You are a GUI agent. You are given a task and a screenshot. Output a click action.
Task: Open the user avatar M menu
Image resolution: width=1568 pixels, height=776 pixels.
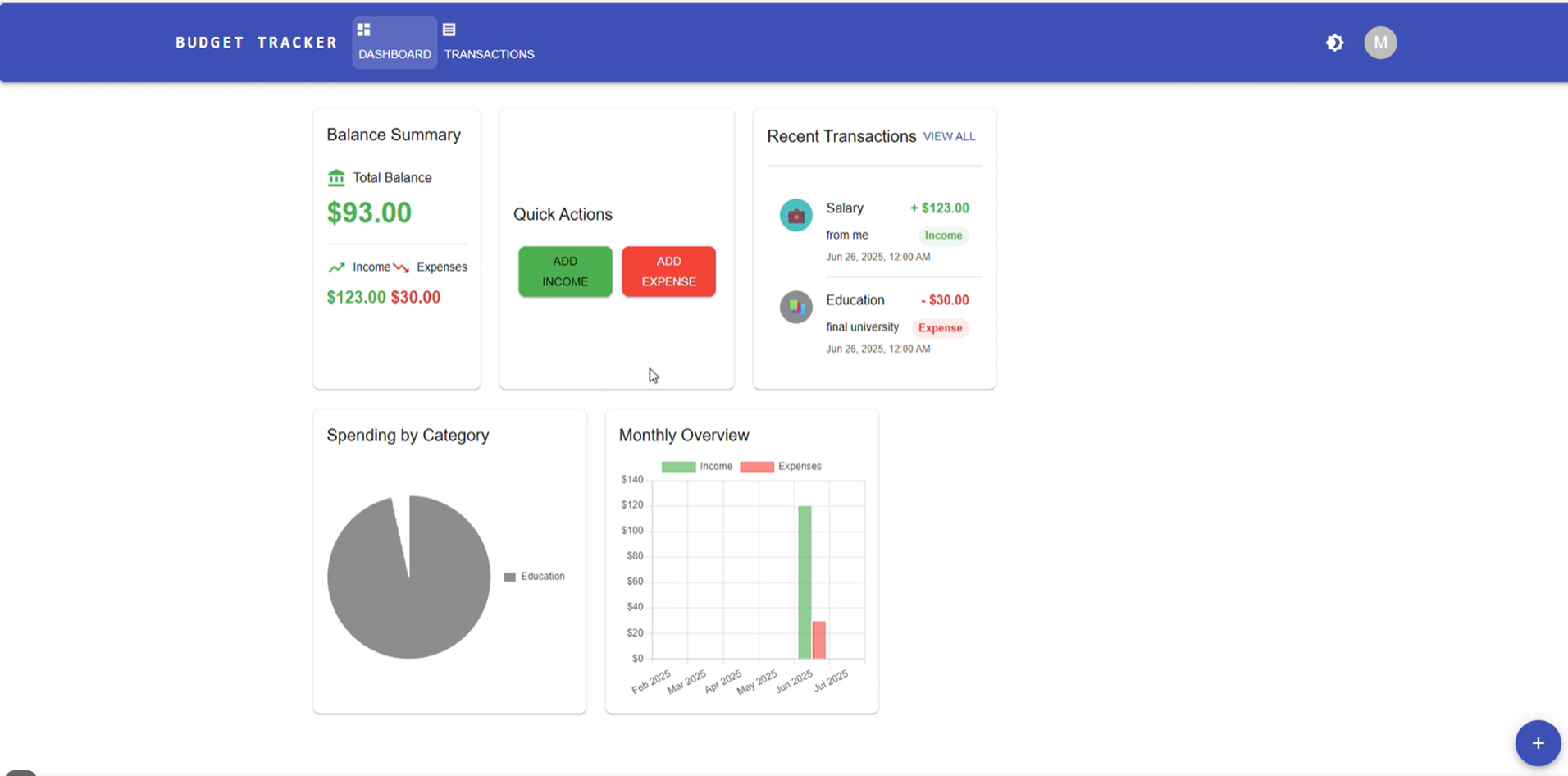tap(1380, 43)
